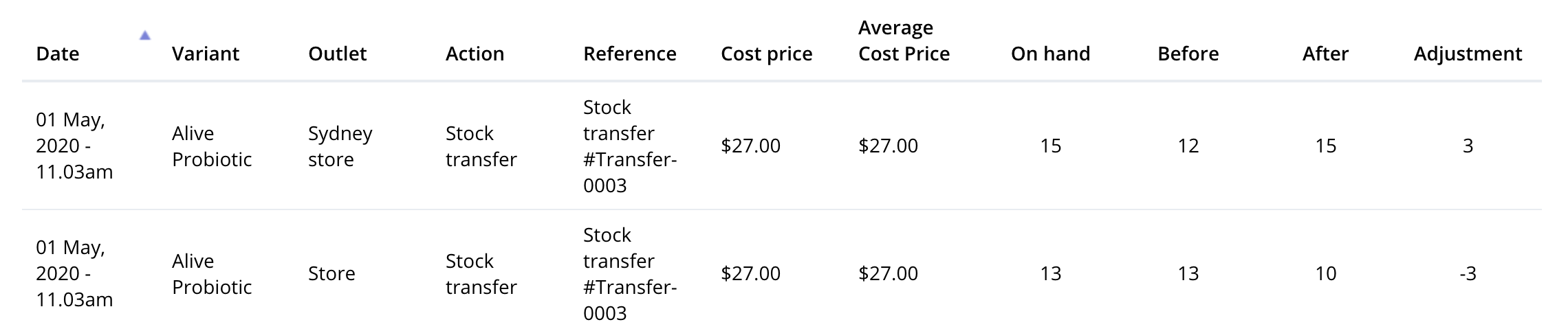This screenshot has height=331, width=1568.
Task: Click the Before column header
Action: coord(1188,54)
